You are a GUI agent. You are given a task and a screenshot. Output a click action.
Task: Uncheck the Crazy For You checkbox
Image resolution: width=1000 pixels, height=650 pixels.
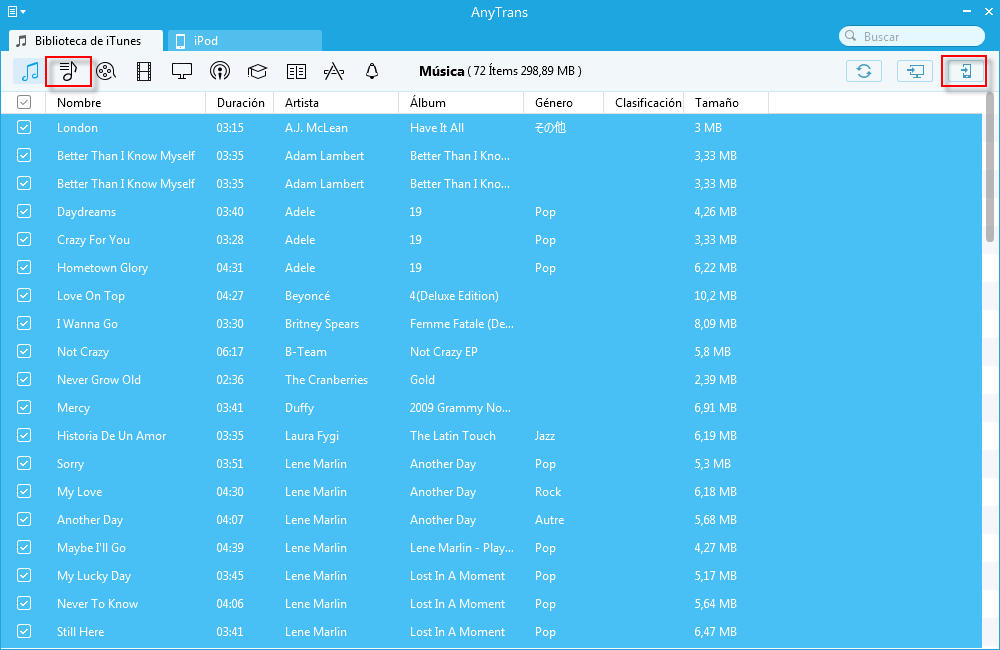click(24, 239)
